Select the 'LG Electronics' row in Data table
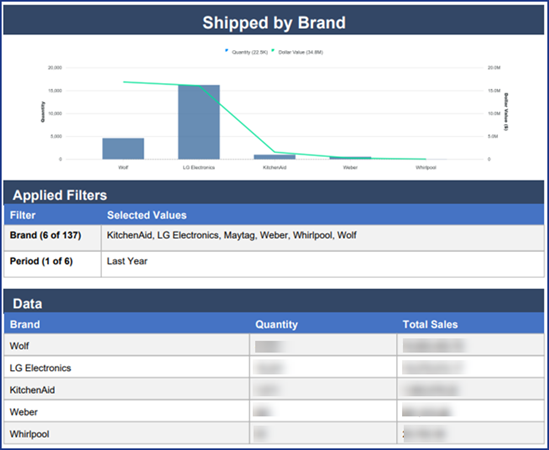The height and width of the screenshot is (450, 549). [x=274, y=367]
